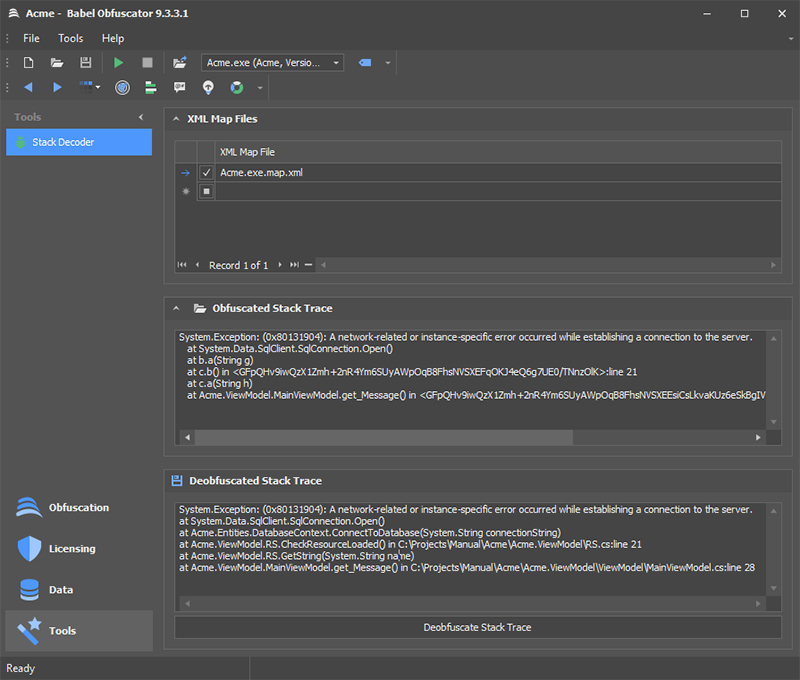Stop the running process square icon
The image size is (800, 680).
147,63
